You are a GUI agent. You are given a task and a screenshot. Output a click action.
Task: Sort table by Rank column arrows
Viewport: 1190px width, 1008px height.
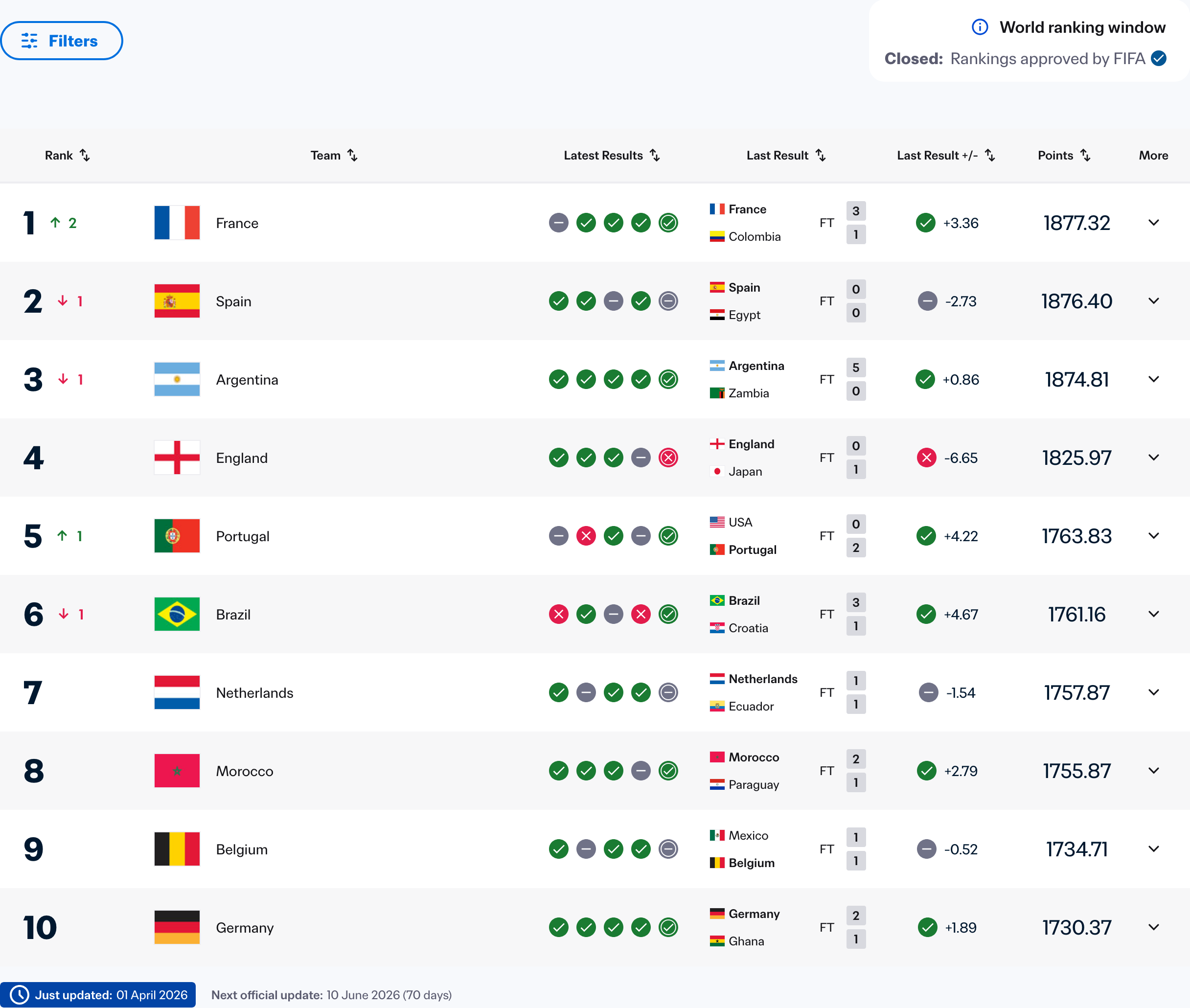pyautogui.click(x=85, y=156)
